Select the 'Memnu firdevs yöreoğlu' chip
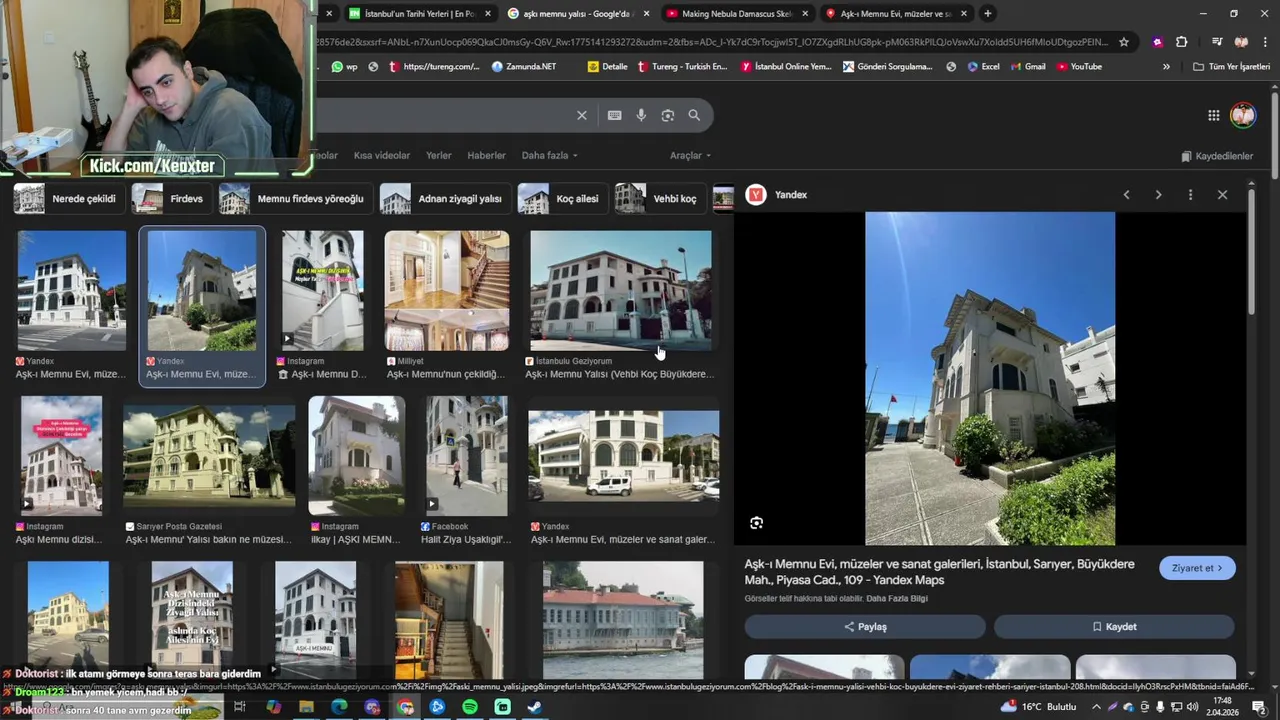This screenshot has width=1280, height=720. tap(295, 199)
